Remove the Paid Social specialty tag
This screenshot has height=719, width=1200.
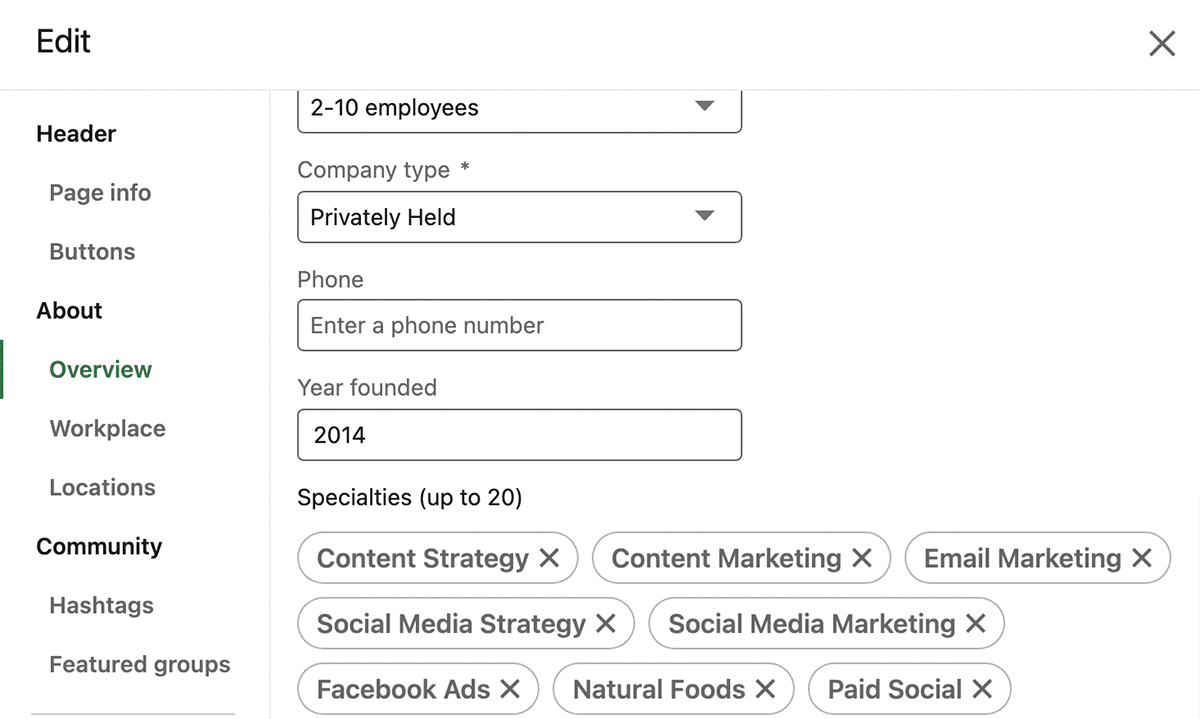click(982, 689)
